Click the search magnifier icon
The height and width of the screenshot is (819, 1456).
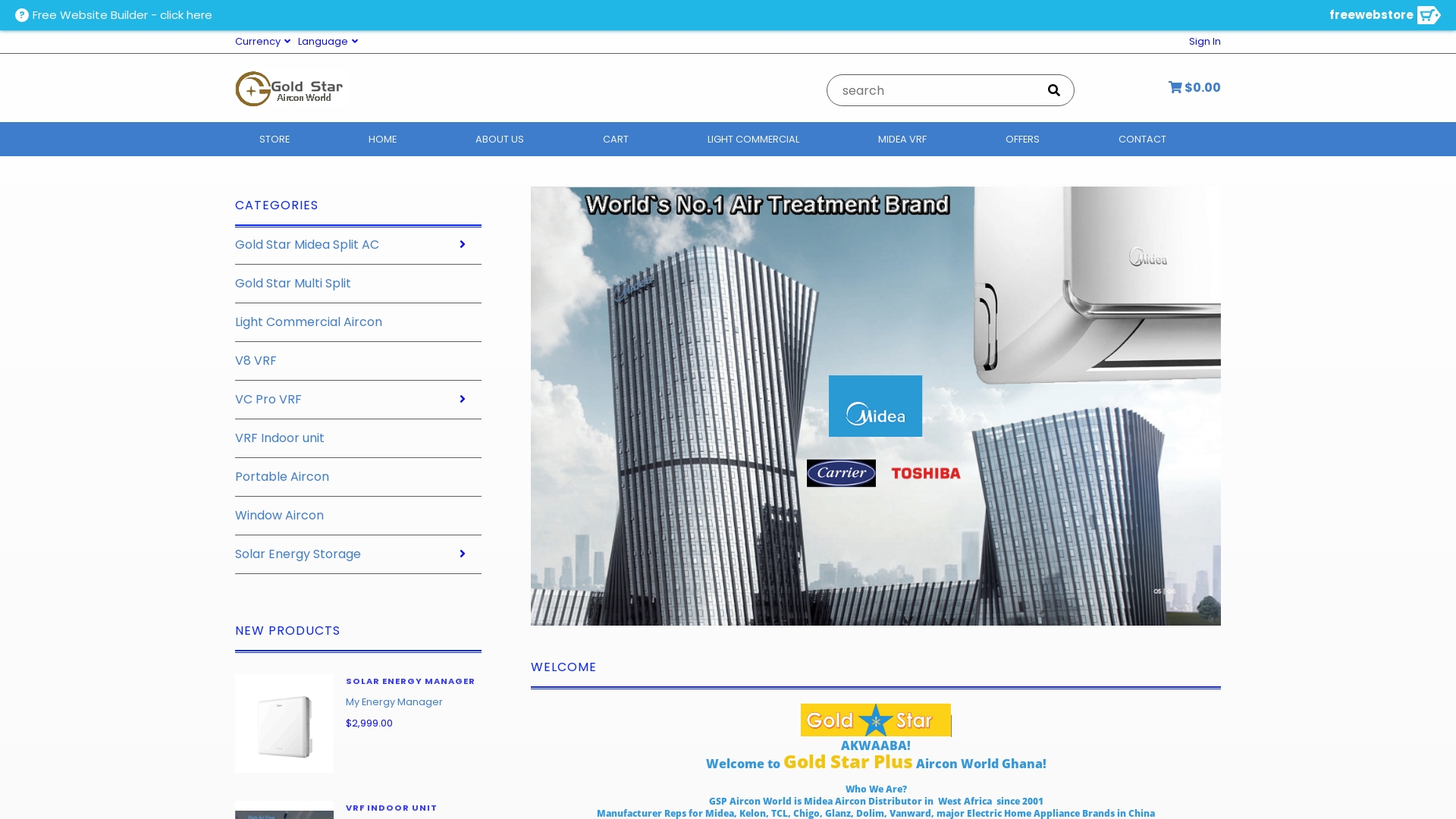point(1053,90)
